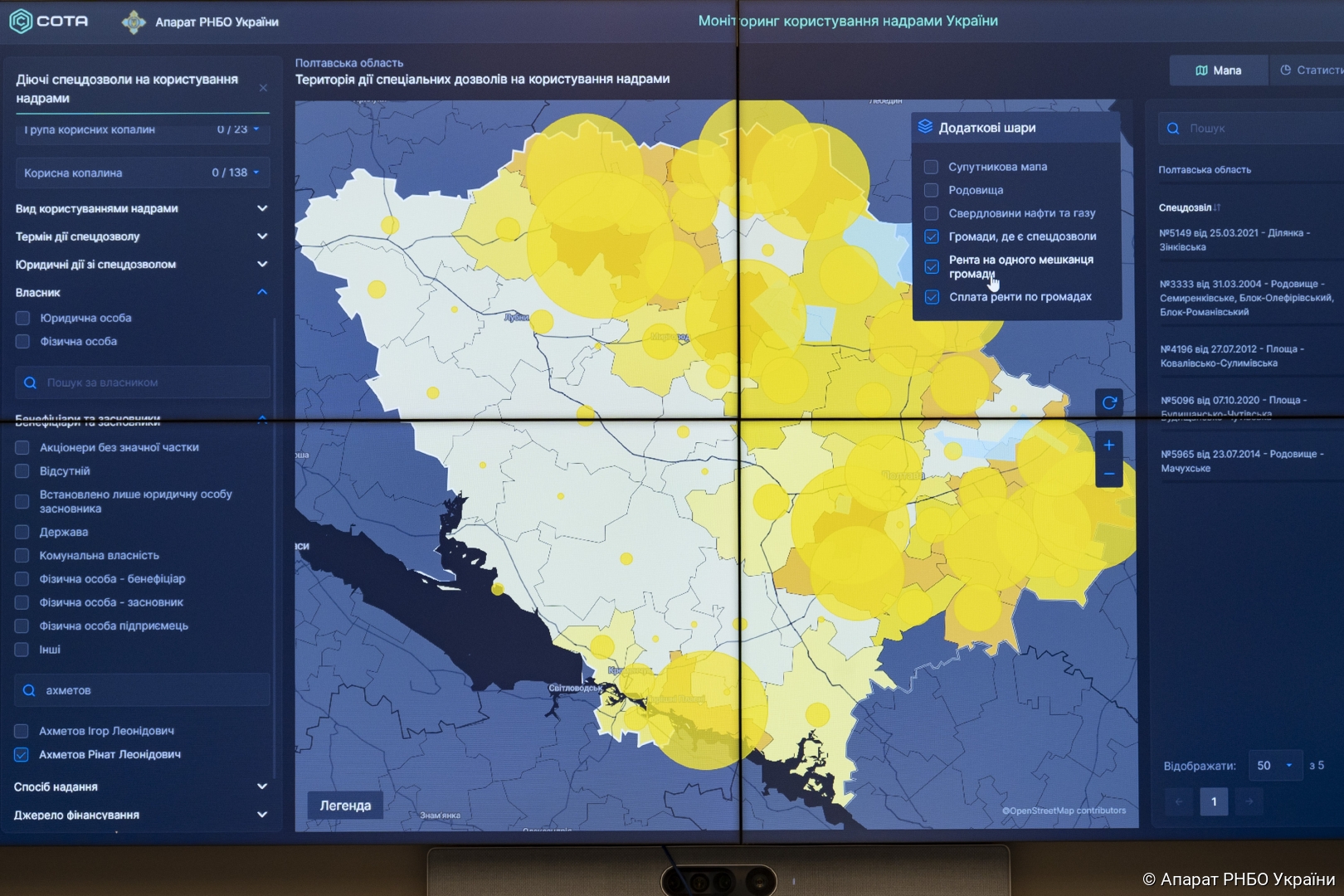Check the Відсутній beneficiary option
Viewport: 1344px width, 896px height.
(22, 470)
